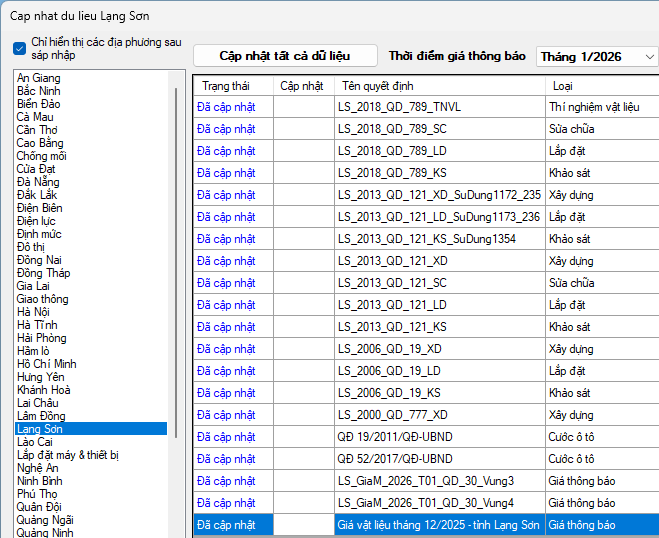Click the 'Cập nhật tất cả dữ liệu' button

[285, 56]
